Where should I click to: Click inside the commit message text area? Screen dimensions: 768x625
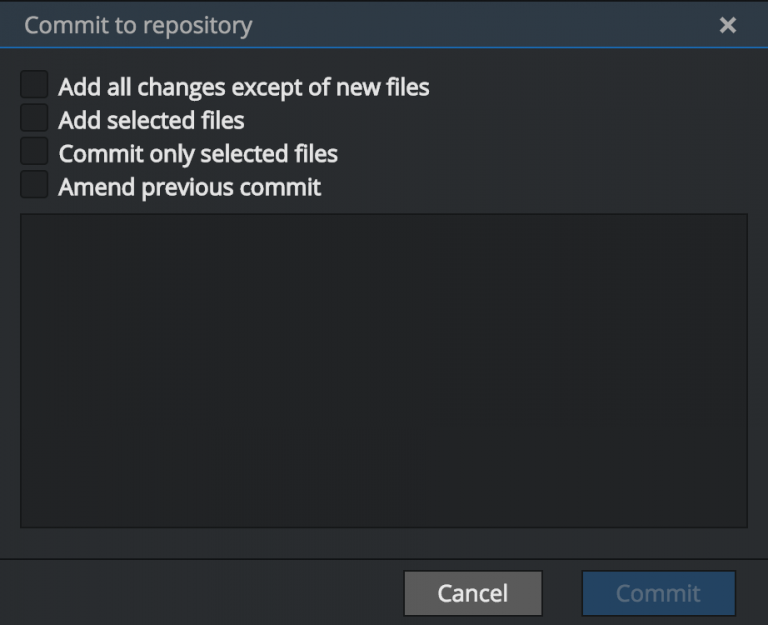(x=383, y=370)
